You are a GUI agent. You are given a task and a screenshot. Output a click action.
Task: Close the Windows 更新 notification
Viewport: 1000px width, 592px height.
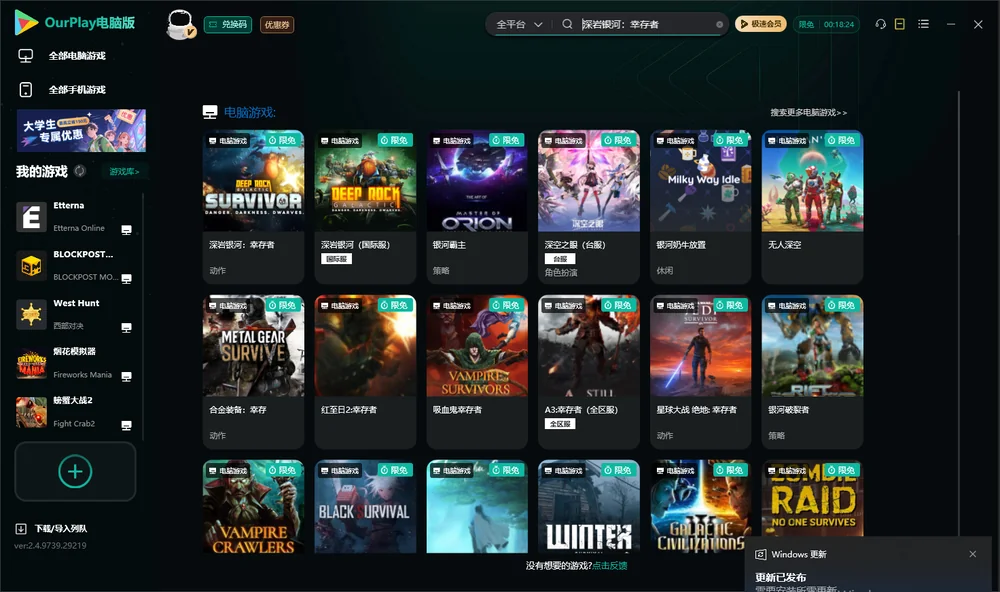click(973, 554)
